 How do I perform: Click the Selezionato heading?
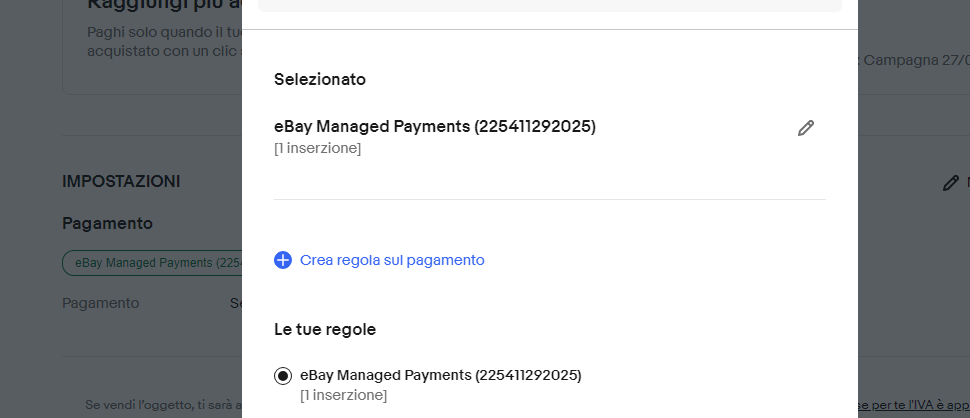(320, 80)
